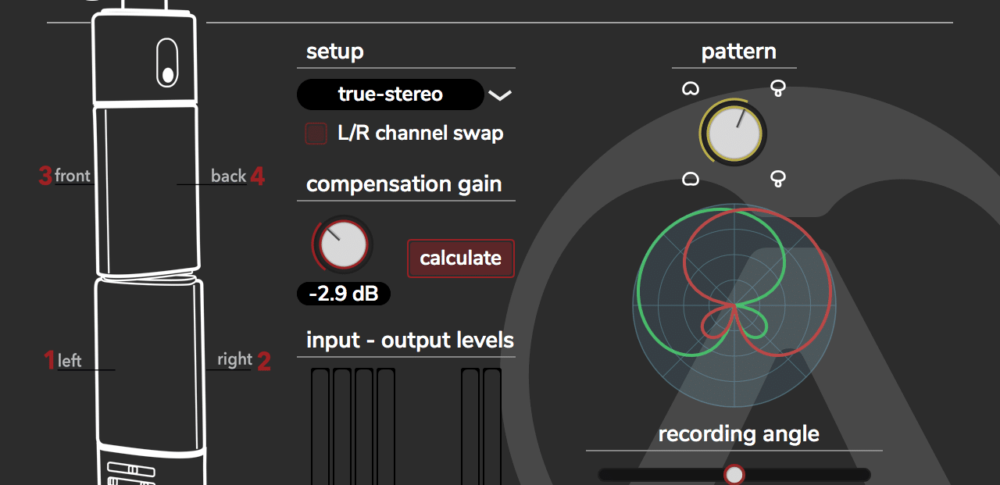Screen dimensions: 1000x485
Task: Click the 'pattern' section heading
Action: point(739,52)
